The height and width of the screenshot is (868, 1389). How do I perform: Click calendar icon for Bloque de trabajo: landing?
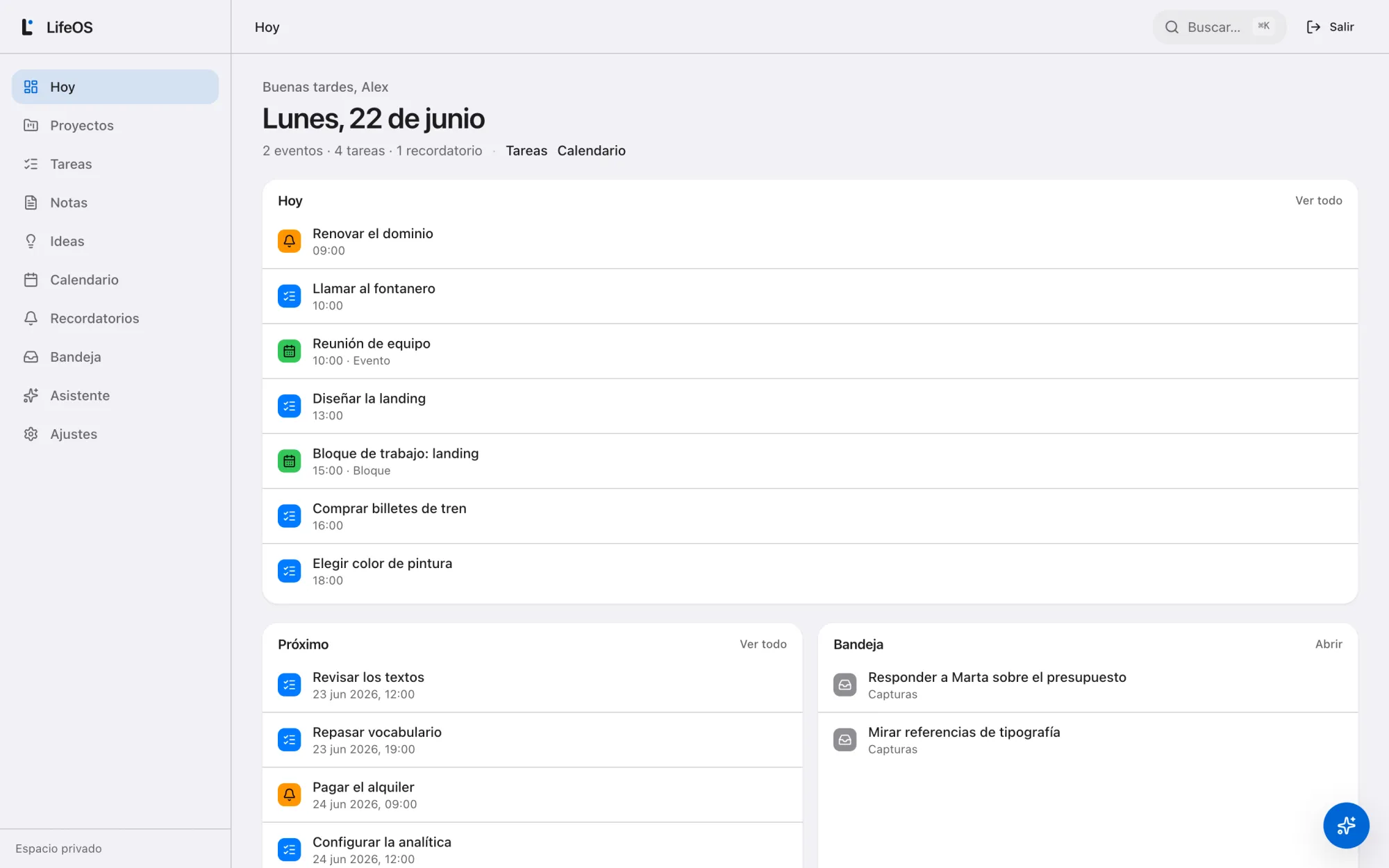pyautogui.click(x=290, y=461)
